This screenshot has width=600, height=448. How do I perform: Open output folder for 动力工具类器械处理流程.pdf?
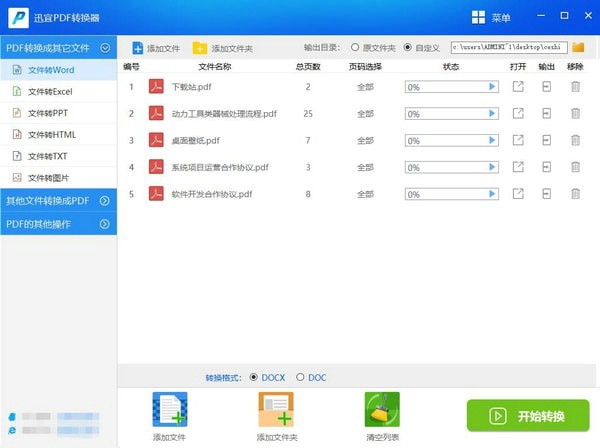(x=546, y=114)
